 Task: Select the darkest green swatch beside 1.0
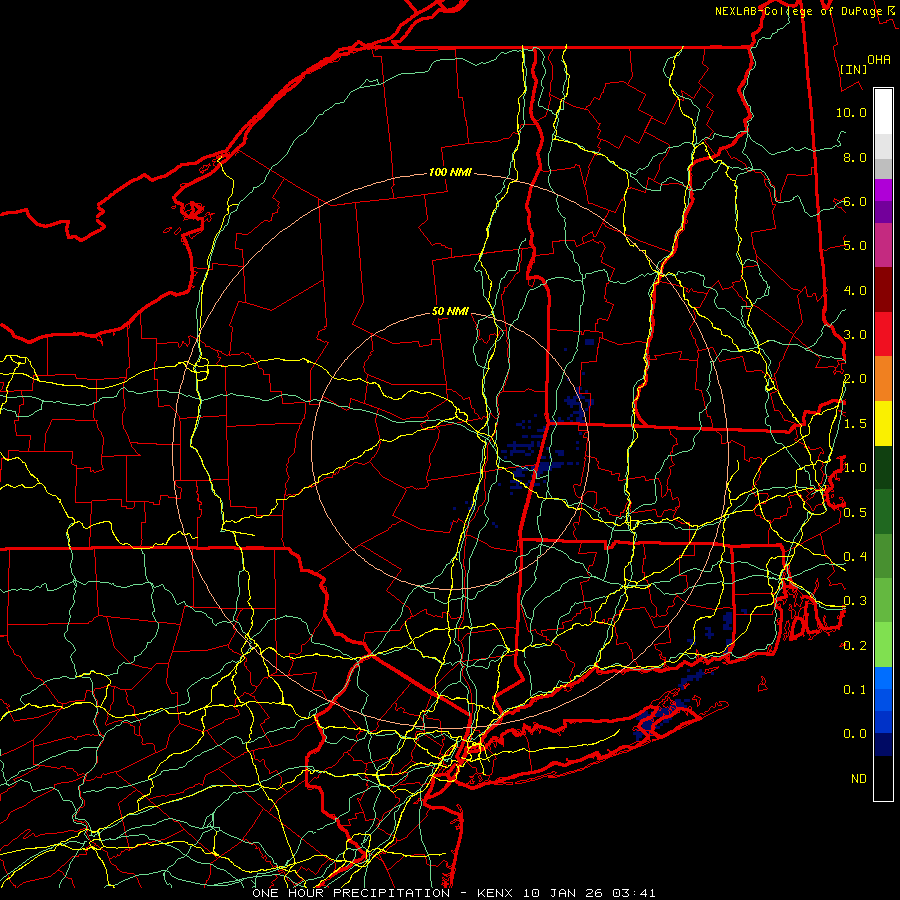(x=883, y=467)
